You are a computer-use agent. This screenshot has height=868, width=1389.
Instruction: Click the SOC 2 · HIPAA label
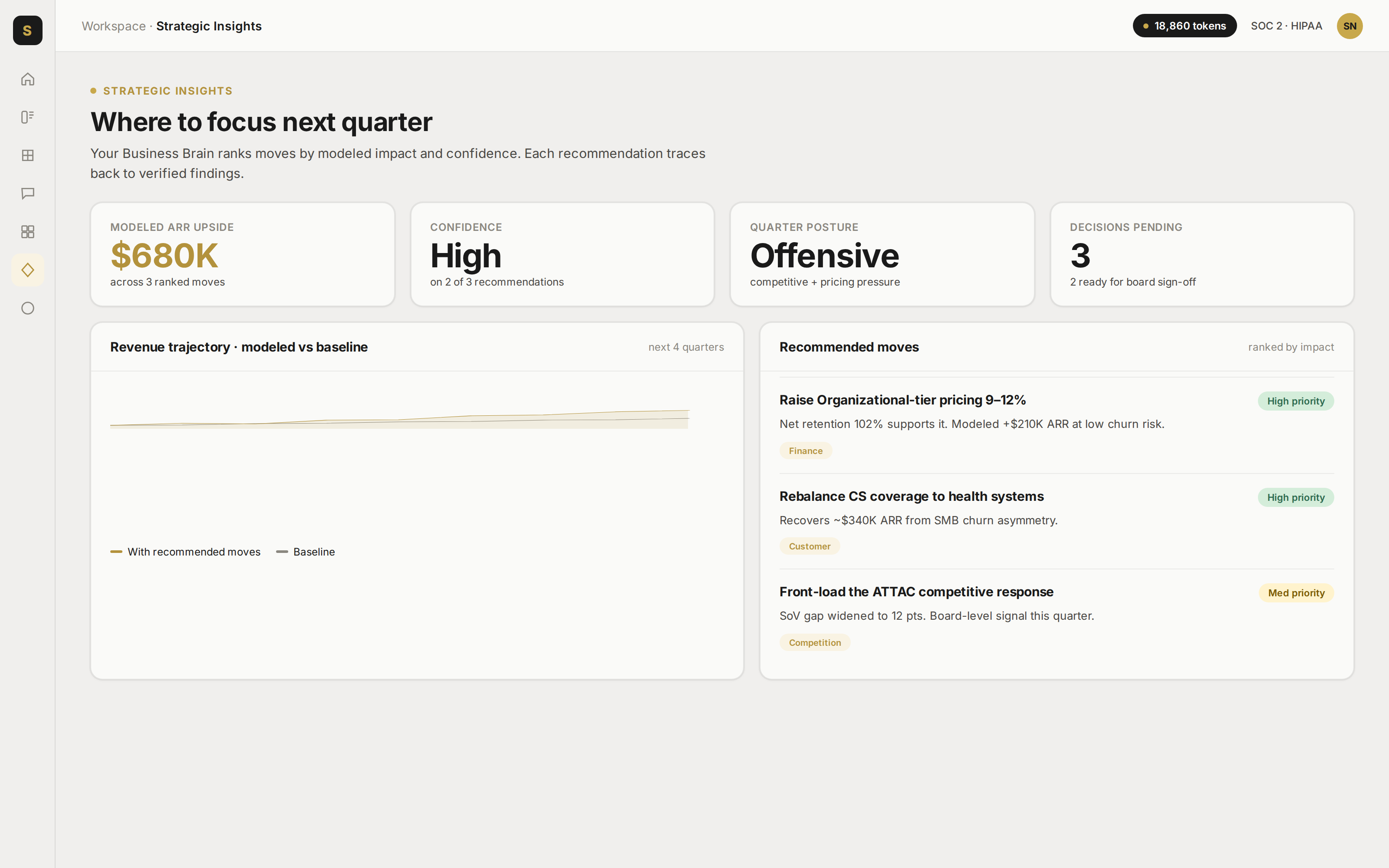pyautogui.click(x=1286, y=26)
